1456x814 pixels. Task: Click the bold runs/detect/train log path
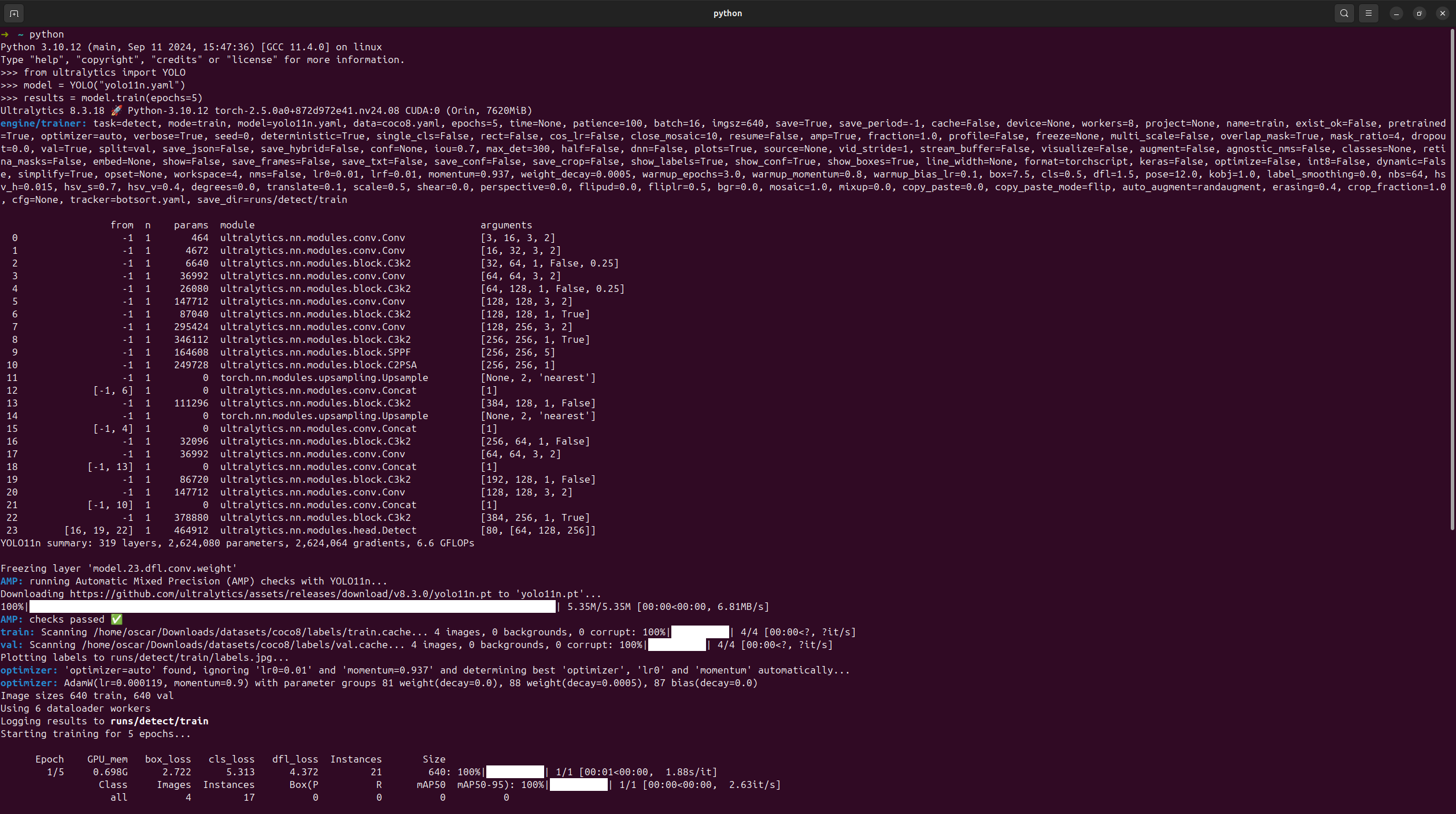pos(159,721)
